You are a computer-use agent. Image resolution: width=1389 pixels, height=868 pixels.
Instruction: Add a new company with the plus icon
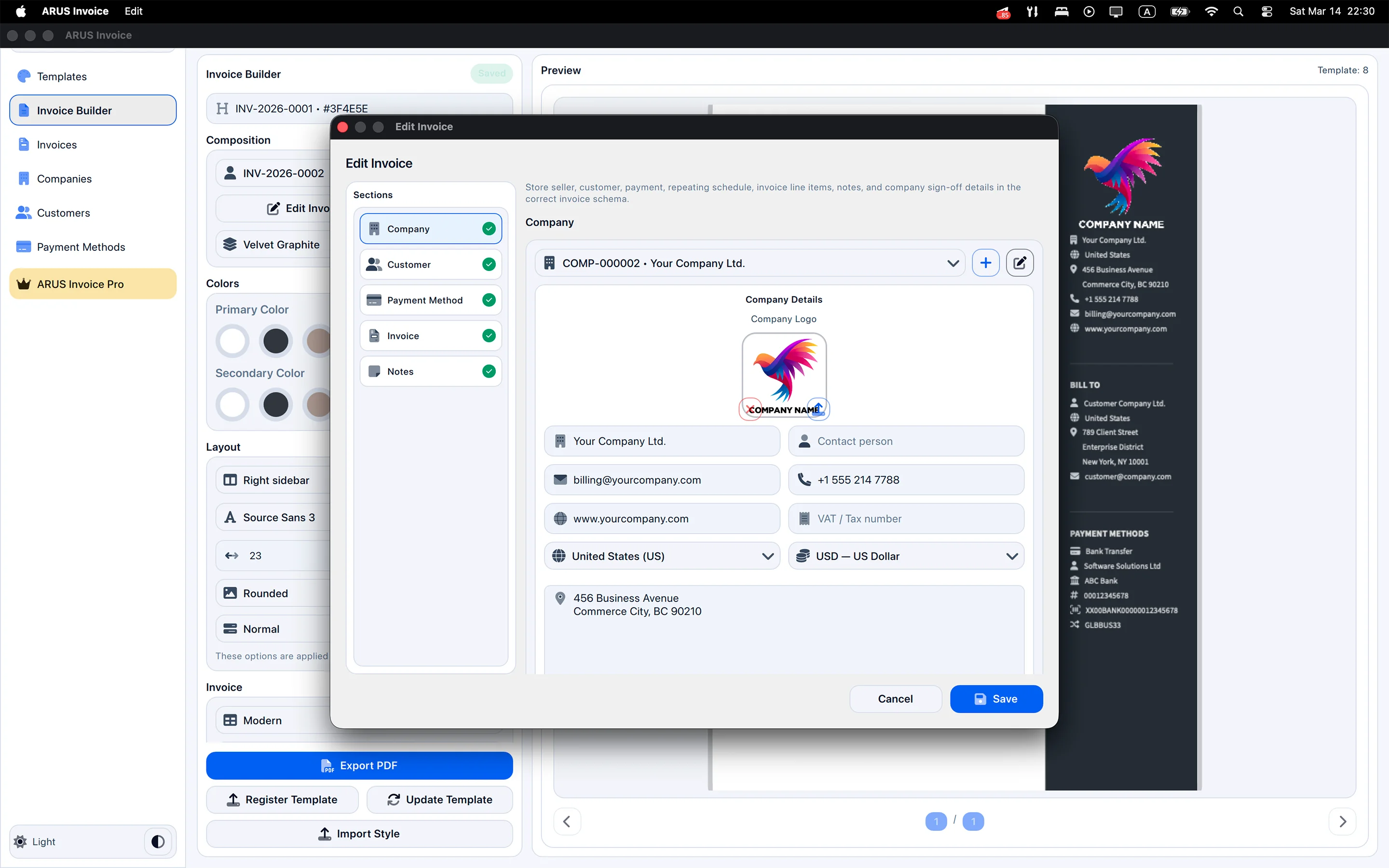point(986,262)
